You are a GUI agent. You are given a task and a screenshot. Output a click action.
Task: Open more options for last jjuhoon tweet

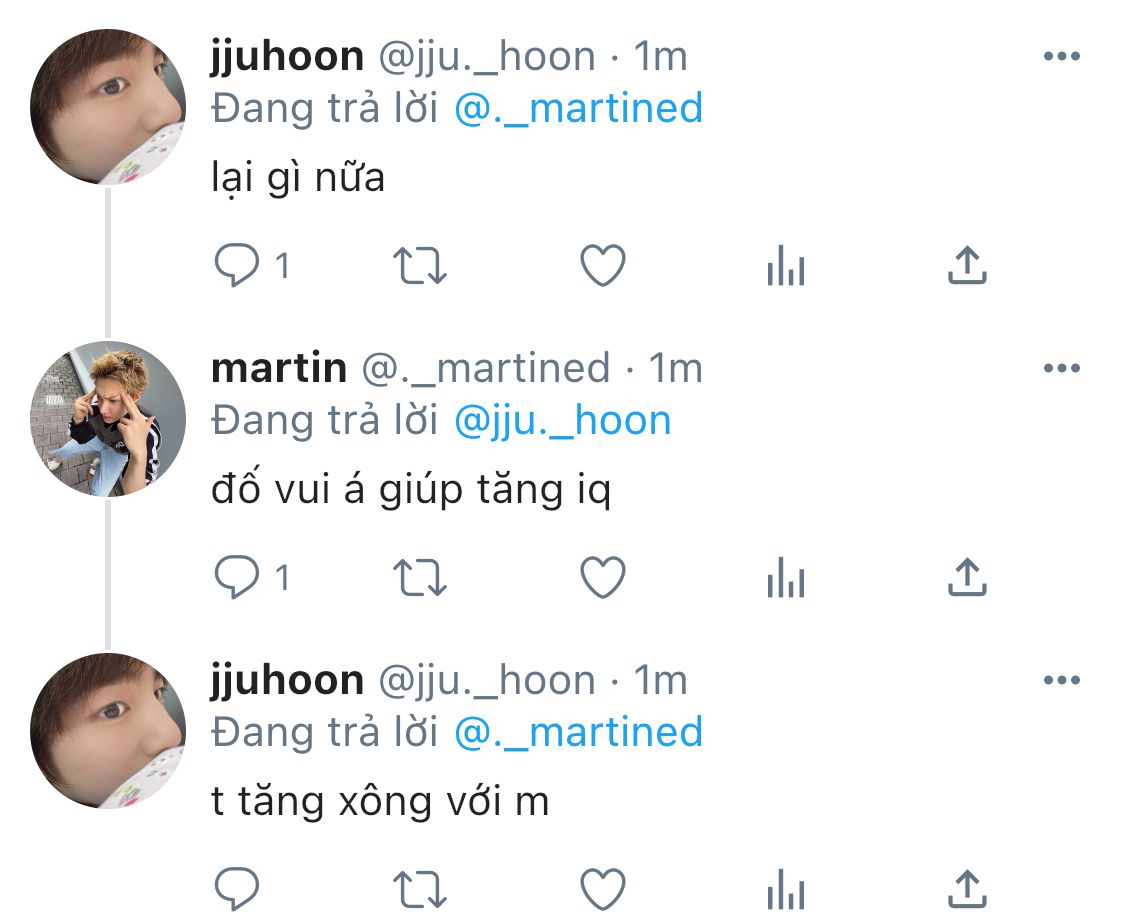coord(1062,680)
